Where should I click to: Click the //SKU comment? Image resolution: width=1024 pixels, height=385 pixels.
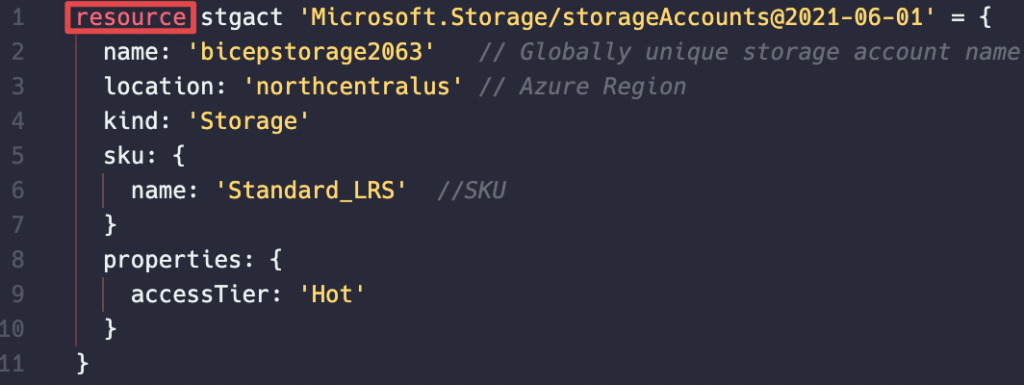472,191
